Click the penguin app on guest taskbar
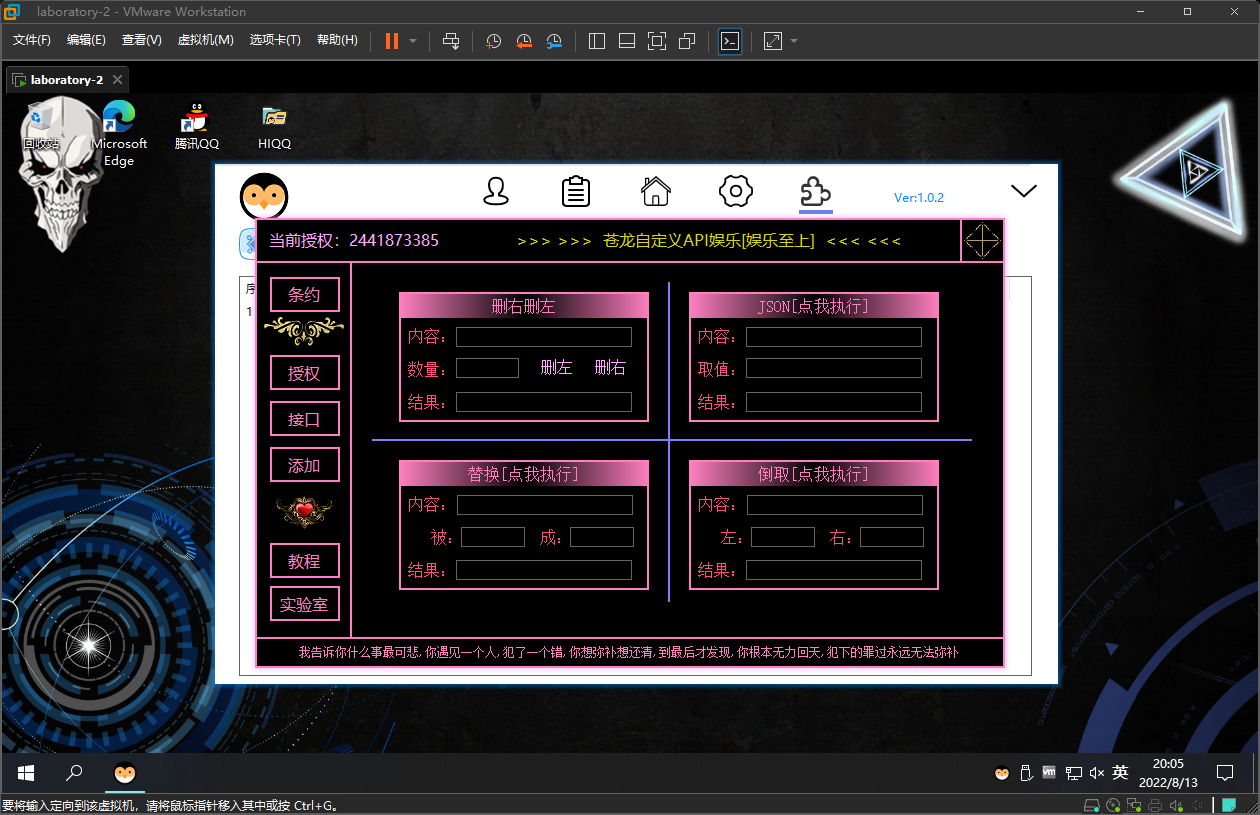The height and width of the screenshot is (815, 1260). [x=125, y=773]
